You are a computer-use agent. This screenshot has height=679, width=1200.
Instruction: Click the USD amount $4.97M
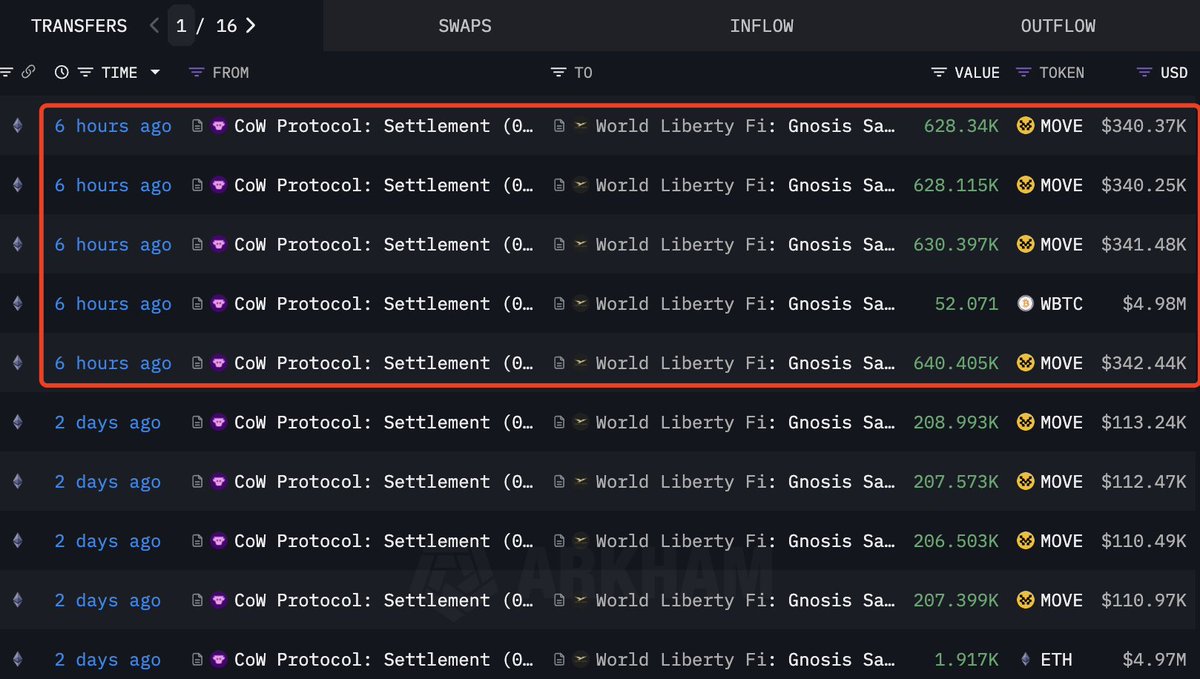tap(1154, 660)
